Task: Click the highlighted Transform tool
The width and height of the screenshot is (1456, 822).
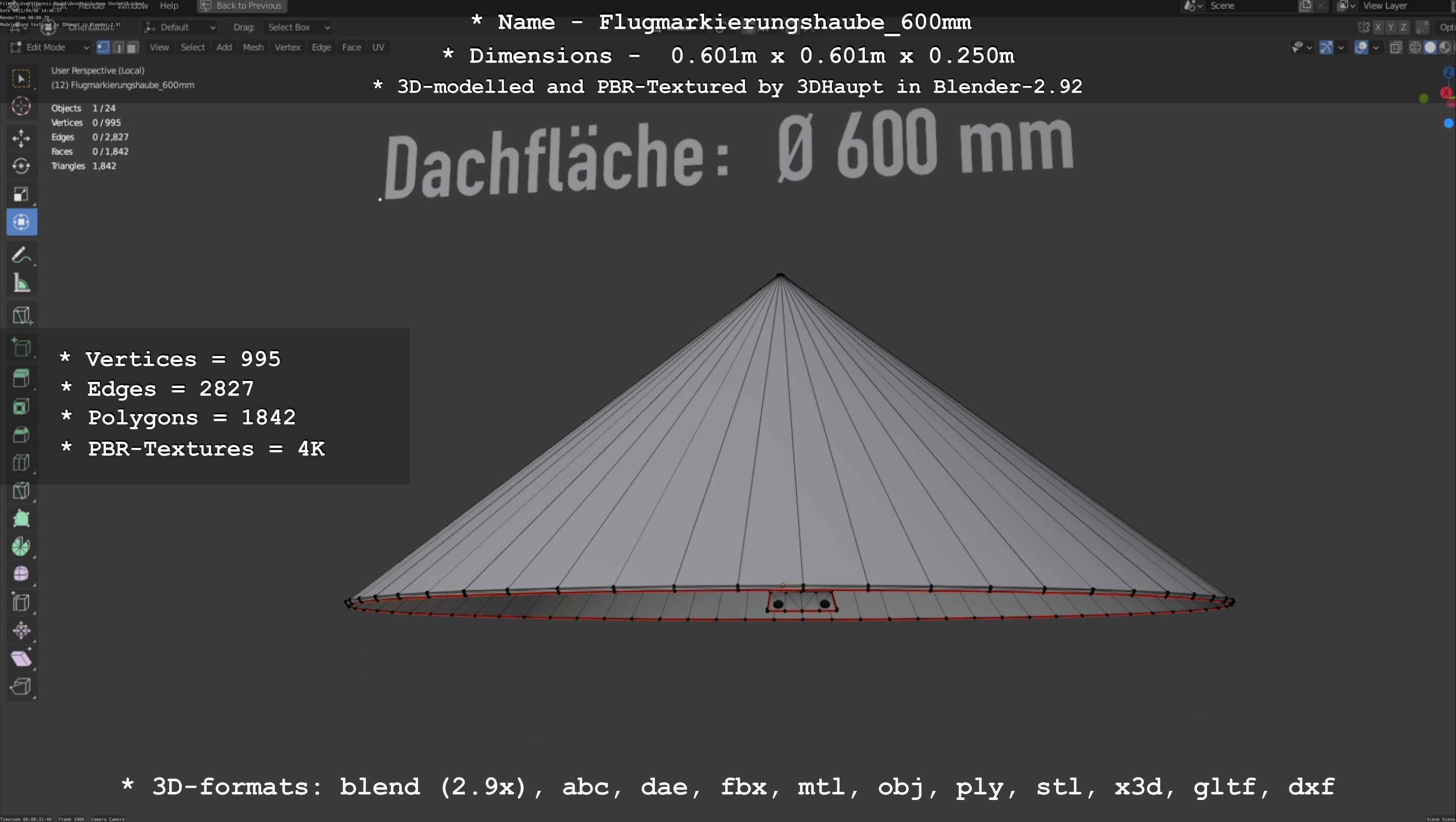Action: point(21,222)
